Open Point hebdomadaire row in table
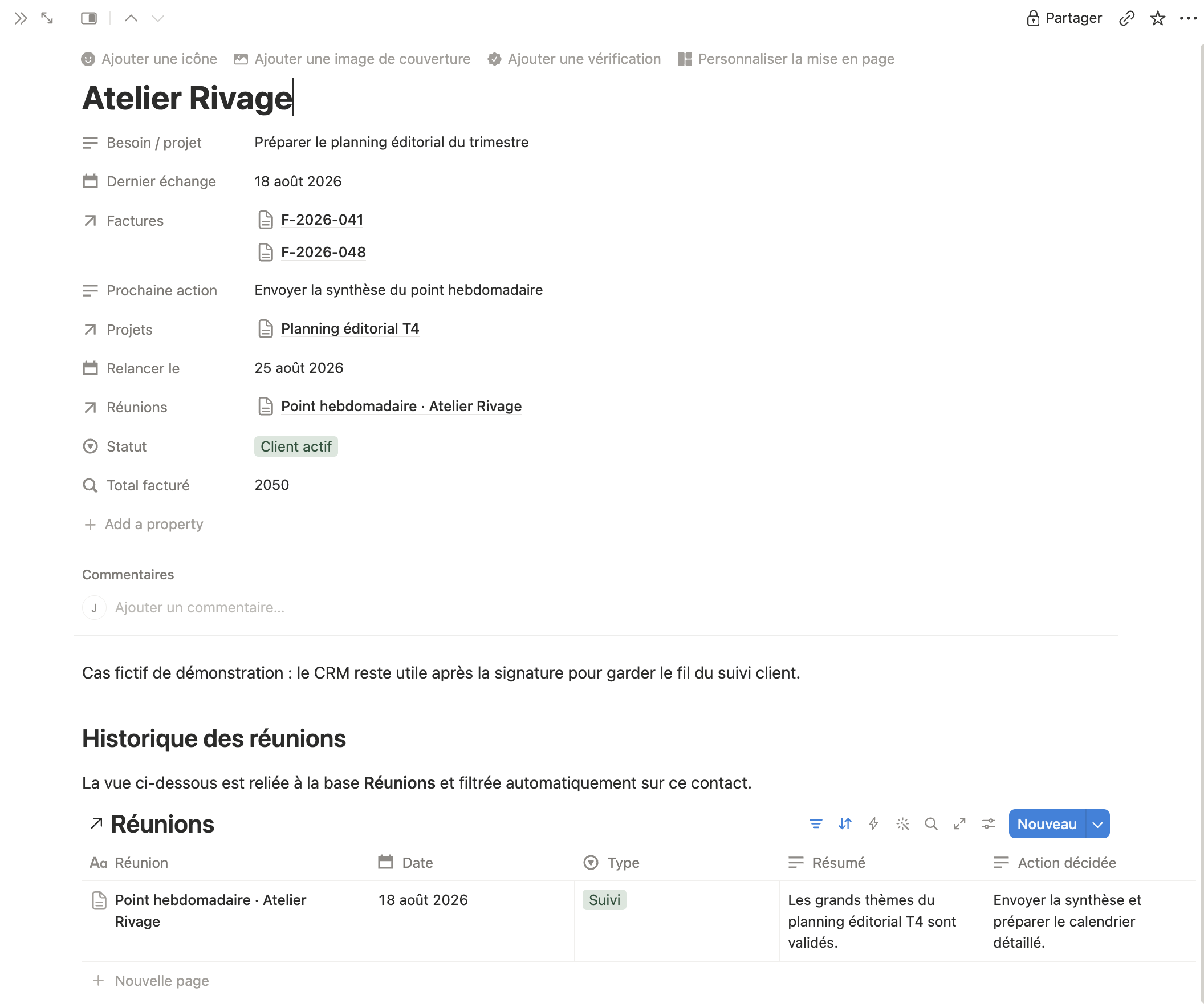 click(210, 911)
